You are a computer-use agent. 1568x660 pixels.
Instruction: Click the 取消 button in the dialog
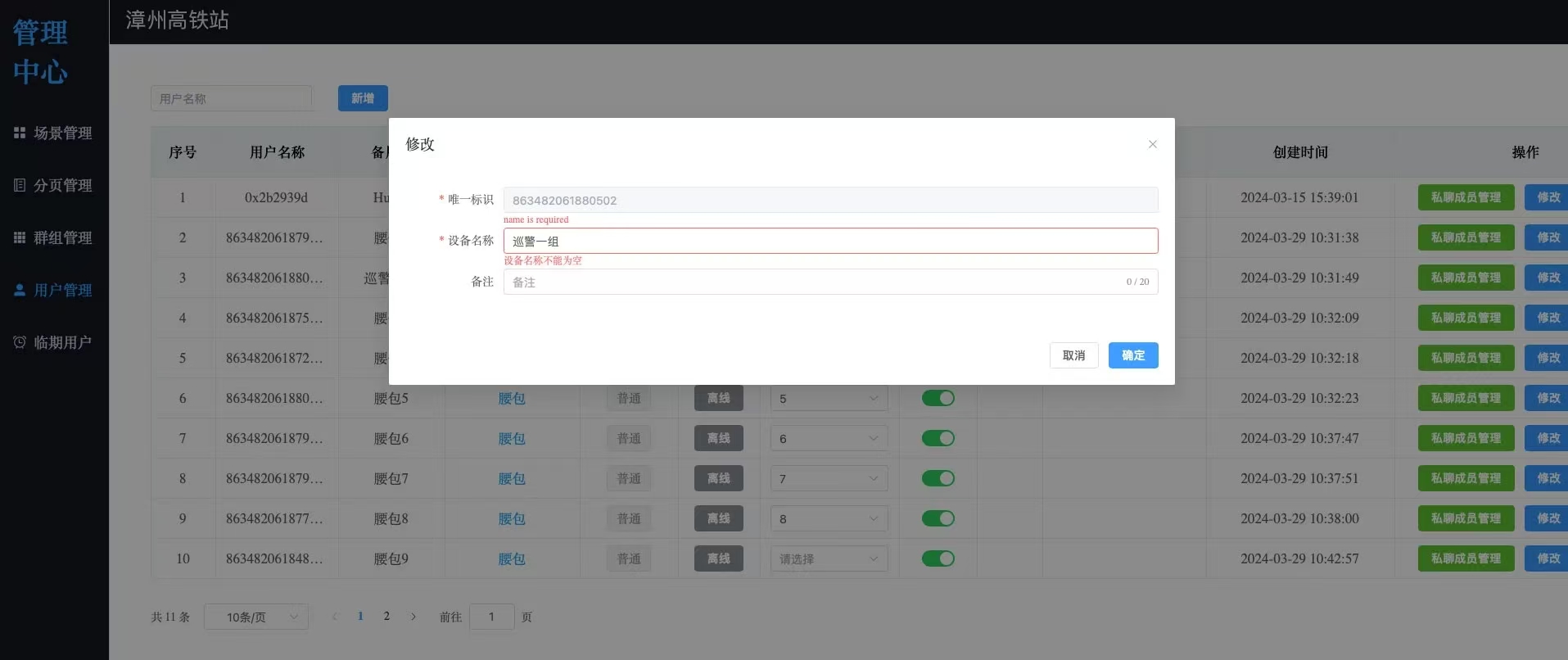coord(1074,355)
